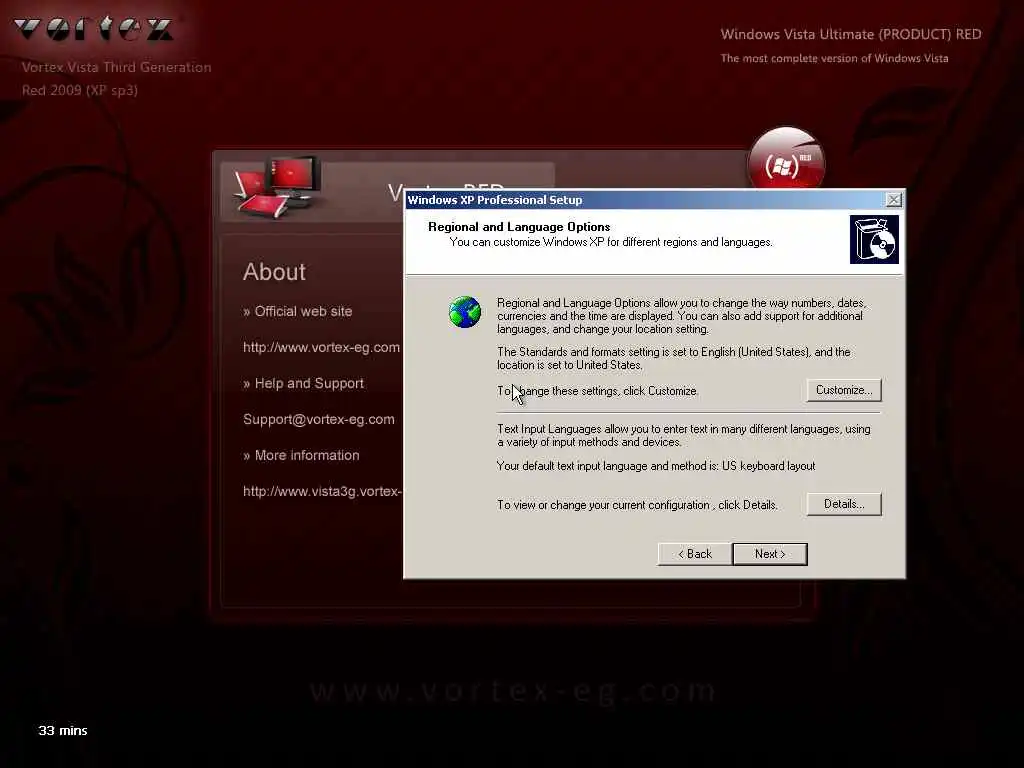Select the » Help and Support entry
Image resolution: width=1024 pixels, height=768 pixels.
pyautogui.click(x=304, y=383)
